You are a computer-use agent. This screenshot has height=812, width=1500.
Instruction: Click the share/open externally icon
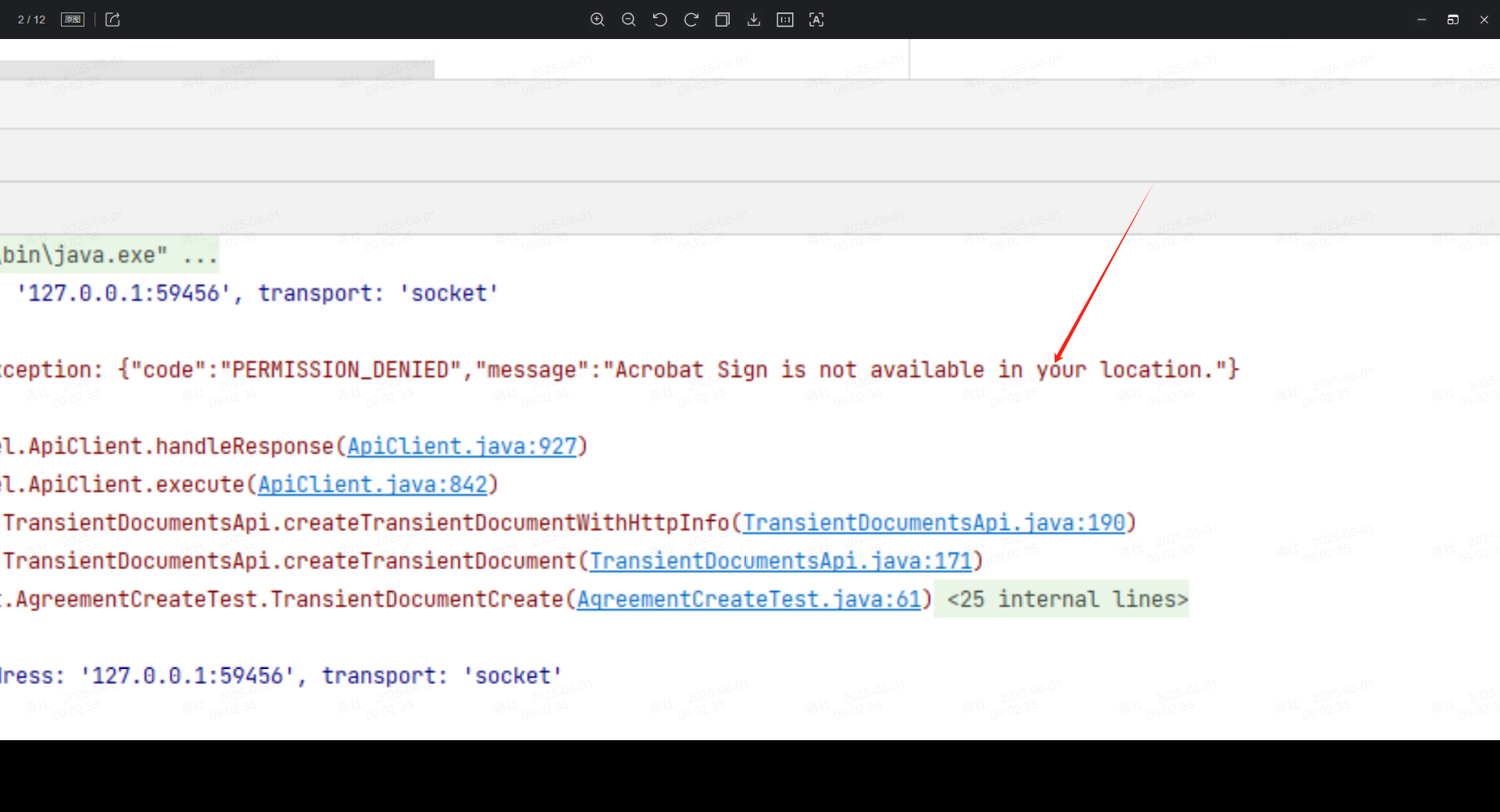(112, 20)
